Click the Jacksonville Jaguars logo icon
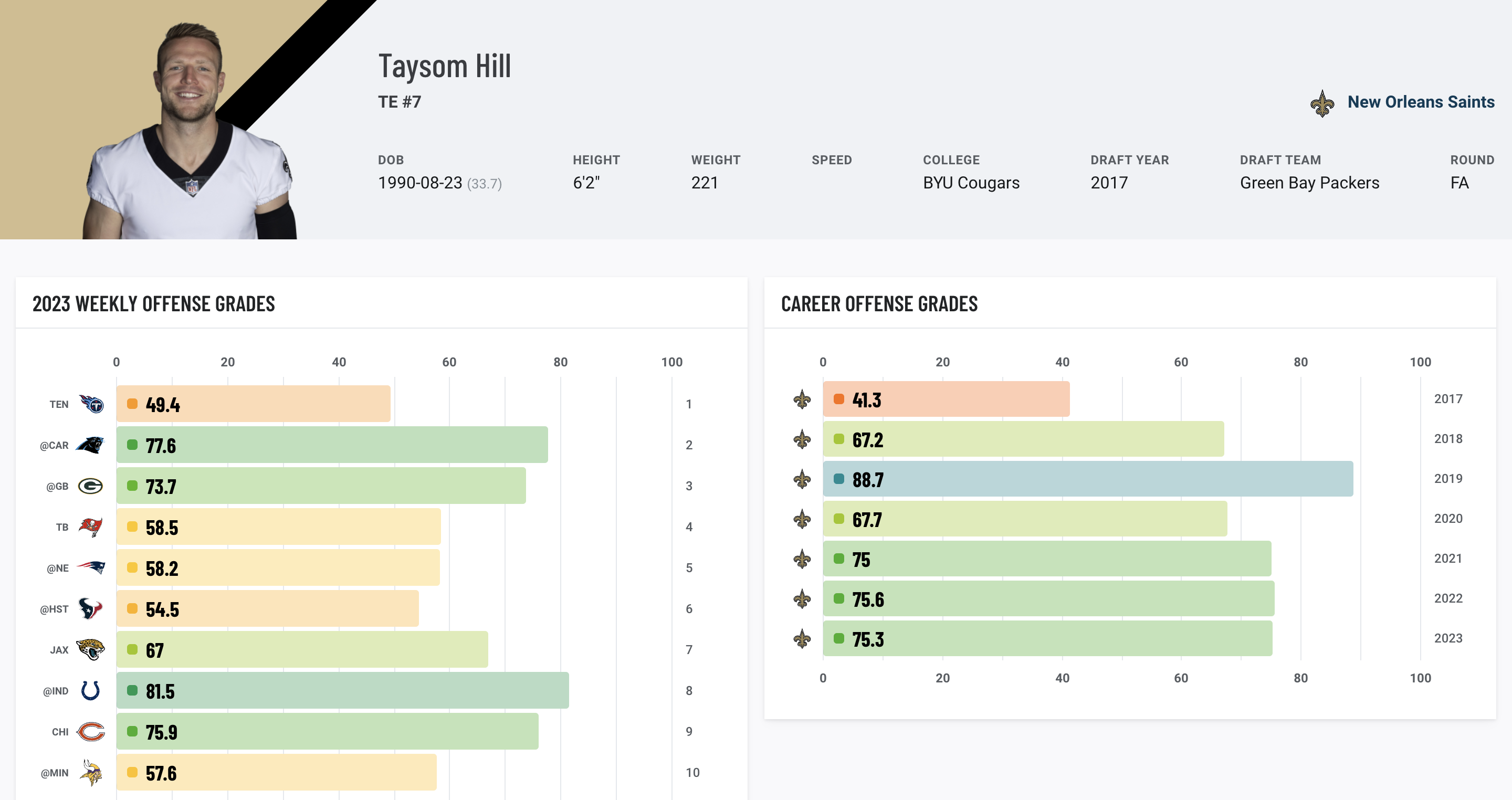The image size is (1512, 800). click(x=90, y=650)
